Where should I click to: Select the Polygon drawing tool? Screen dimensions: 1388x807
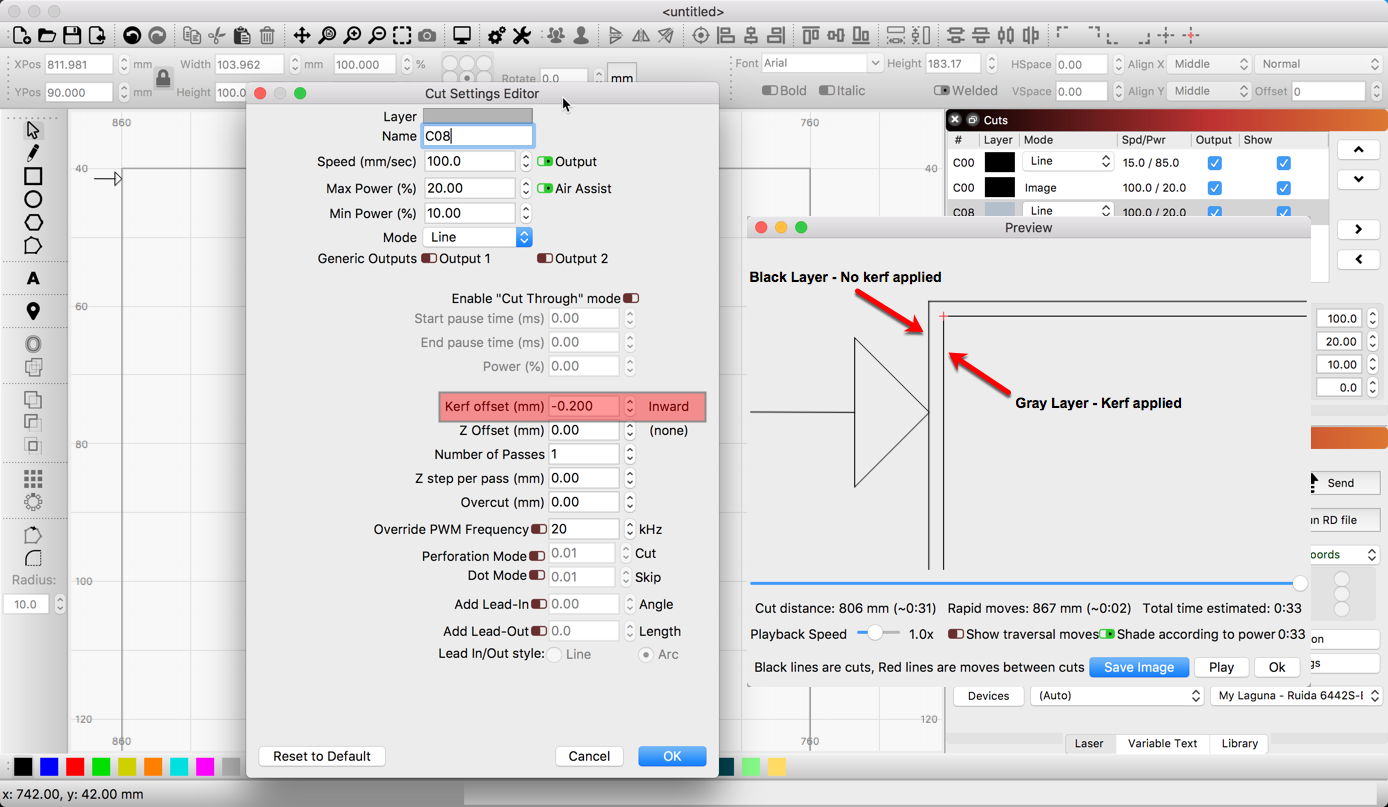(x=32, y=221)
